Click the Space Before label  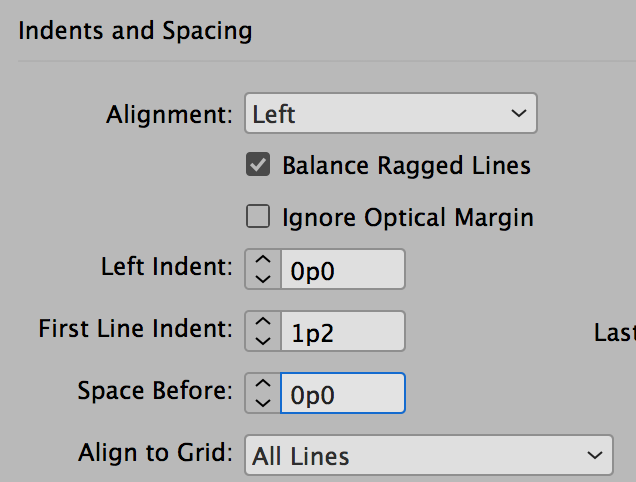click(154, 391)
